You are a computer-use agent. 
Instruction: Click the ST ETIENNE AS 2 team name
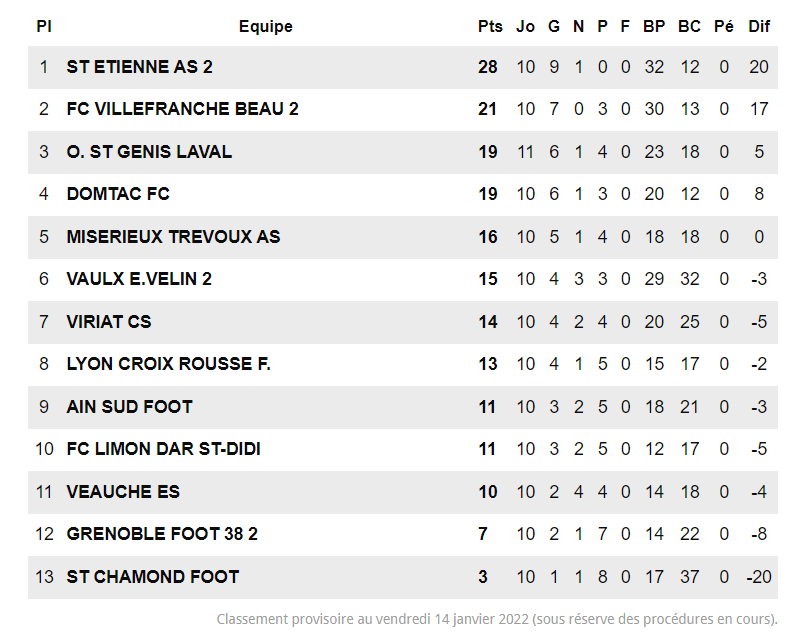click(139, 67)
